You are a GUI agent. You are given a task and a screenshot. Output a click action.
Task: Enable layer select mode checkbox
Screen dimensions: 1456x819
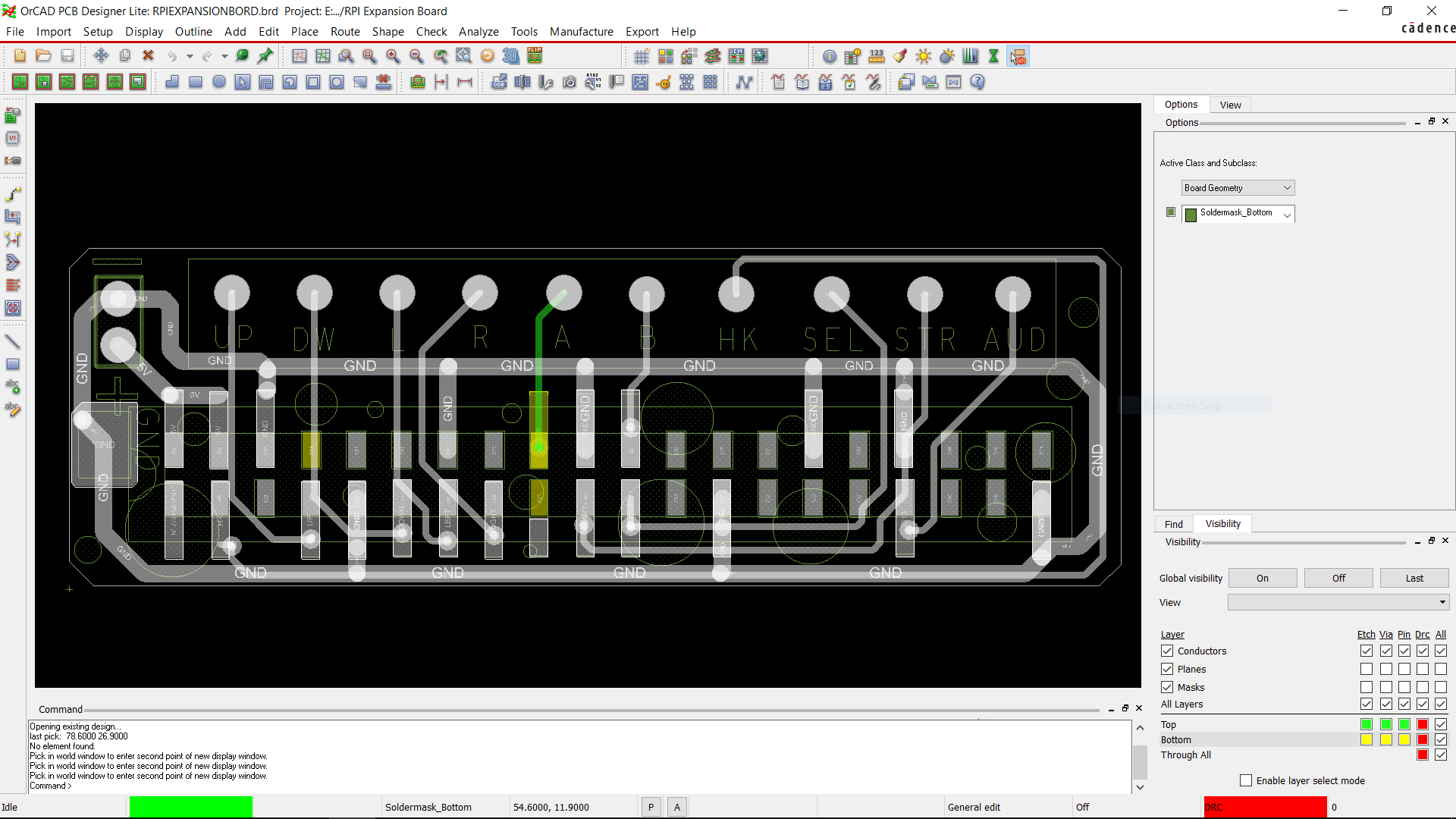tap(1246, 780)
